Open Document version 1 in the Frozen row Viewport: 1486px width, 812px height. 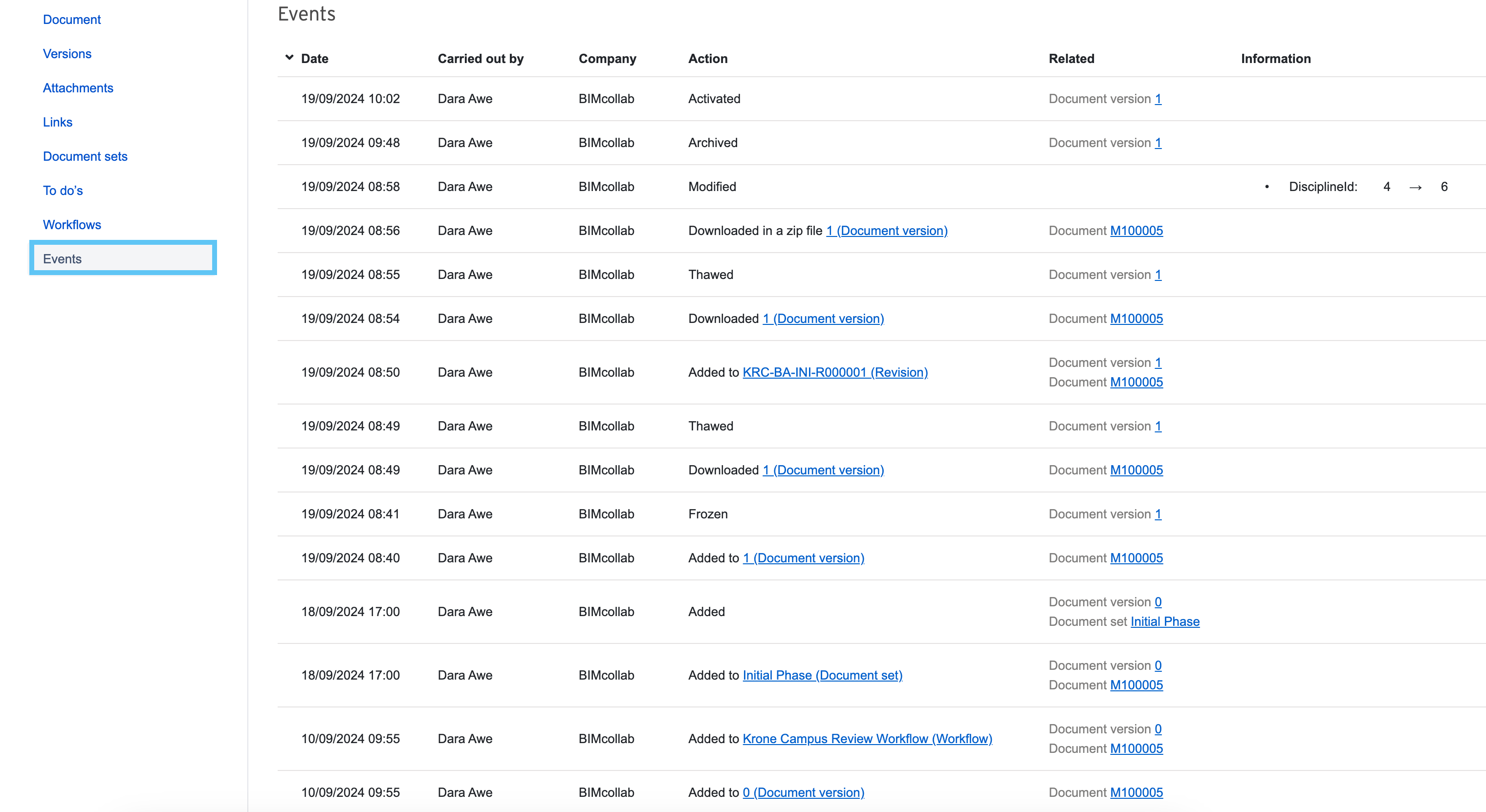click(1158, 514)
